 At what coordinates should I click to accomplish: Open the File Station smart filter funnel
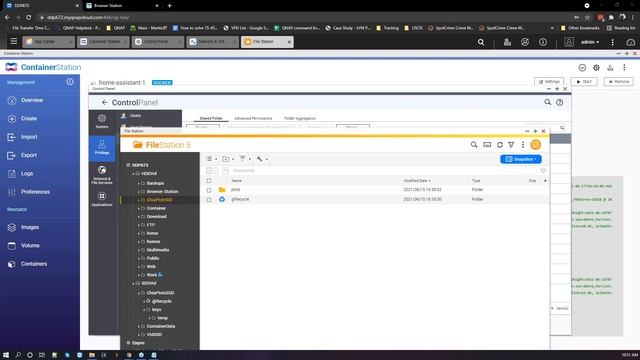coord(511,144)
